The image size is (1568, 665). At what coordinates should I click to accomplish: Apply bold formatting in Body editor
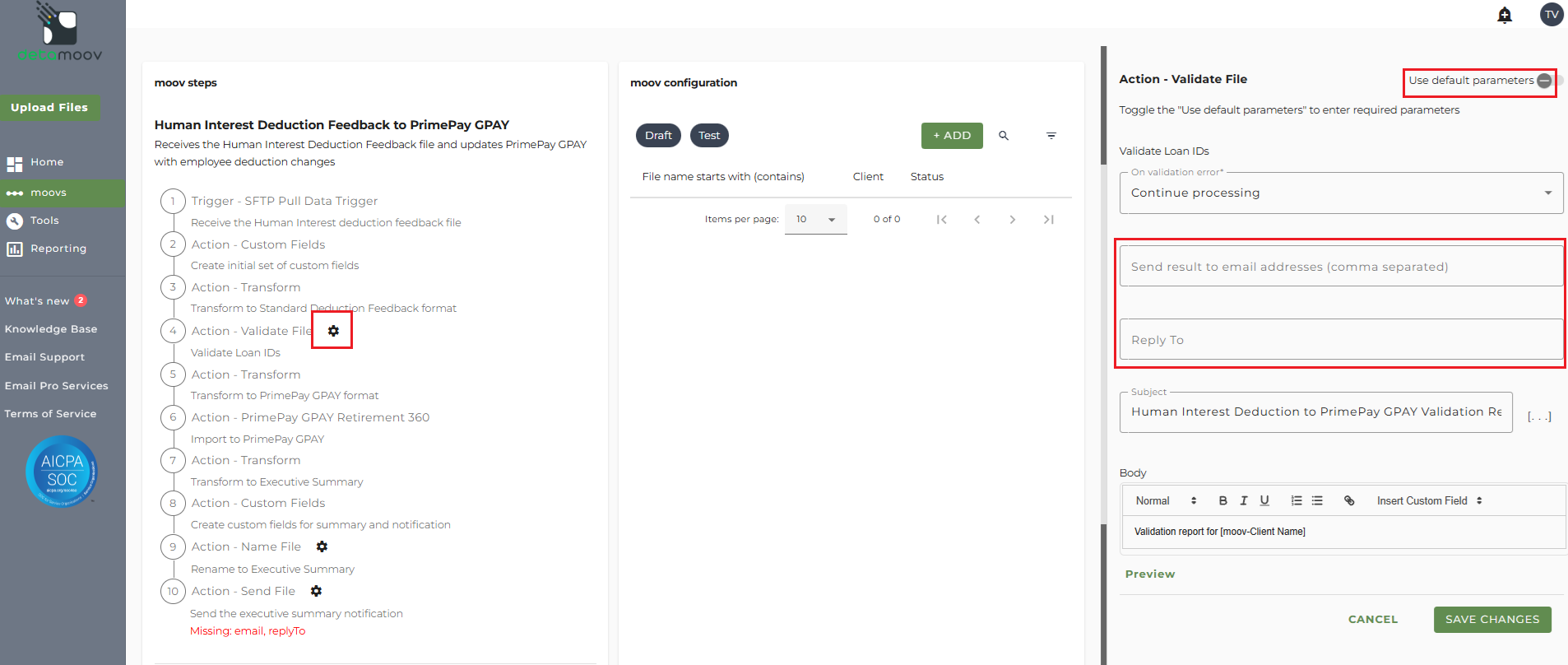pos(1223,500)
